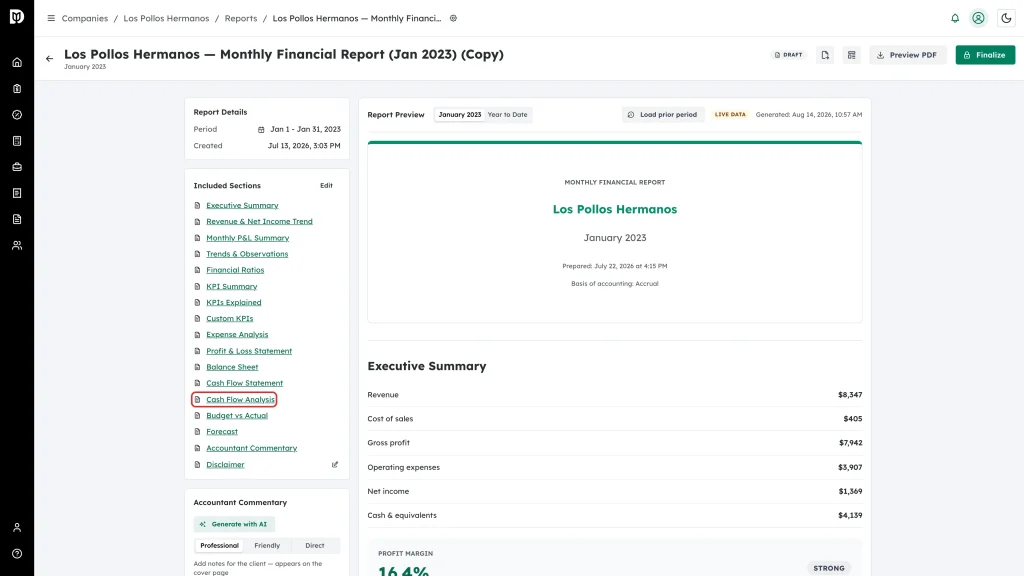
Task: Jump to Revenue & Net Income Trend
Action: point(259,221)
